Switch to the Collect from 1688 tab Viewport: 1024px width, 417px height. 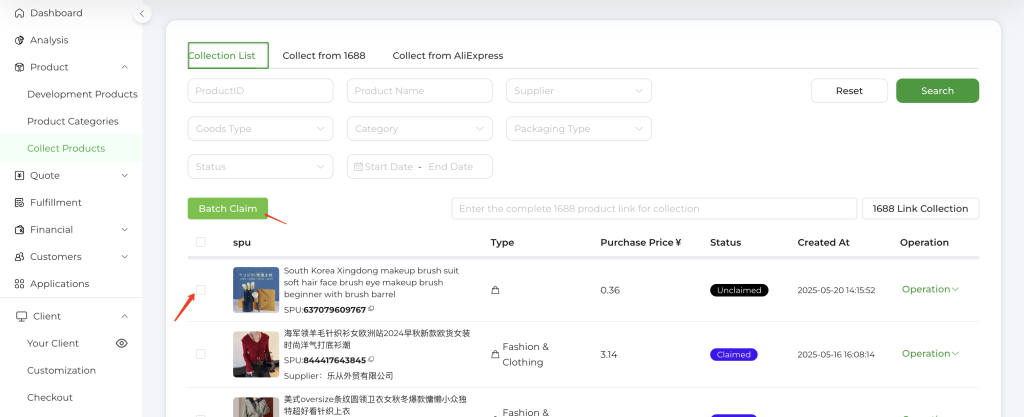tap(324, 56)
